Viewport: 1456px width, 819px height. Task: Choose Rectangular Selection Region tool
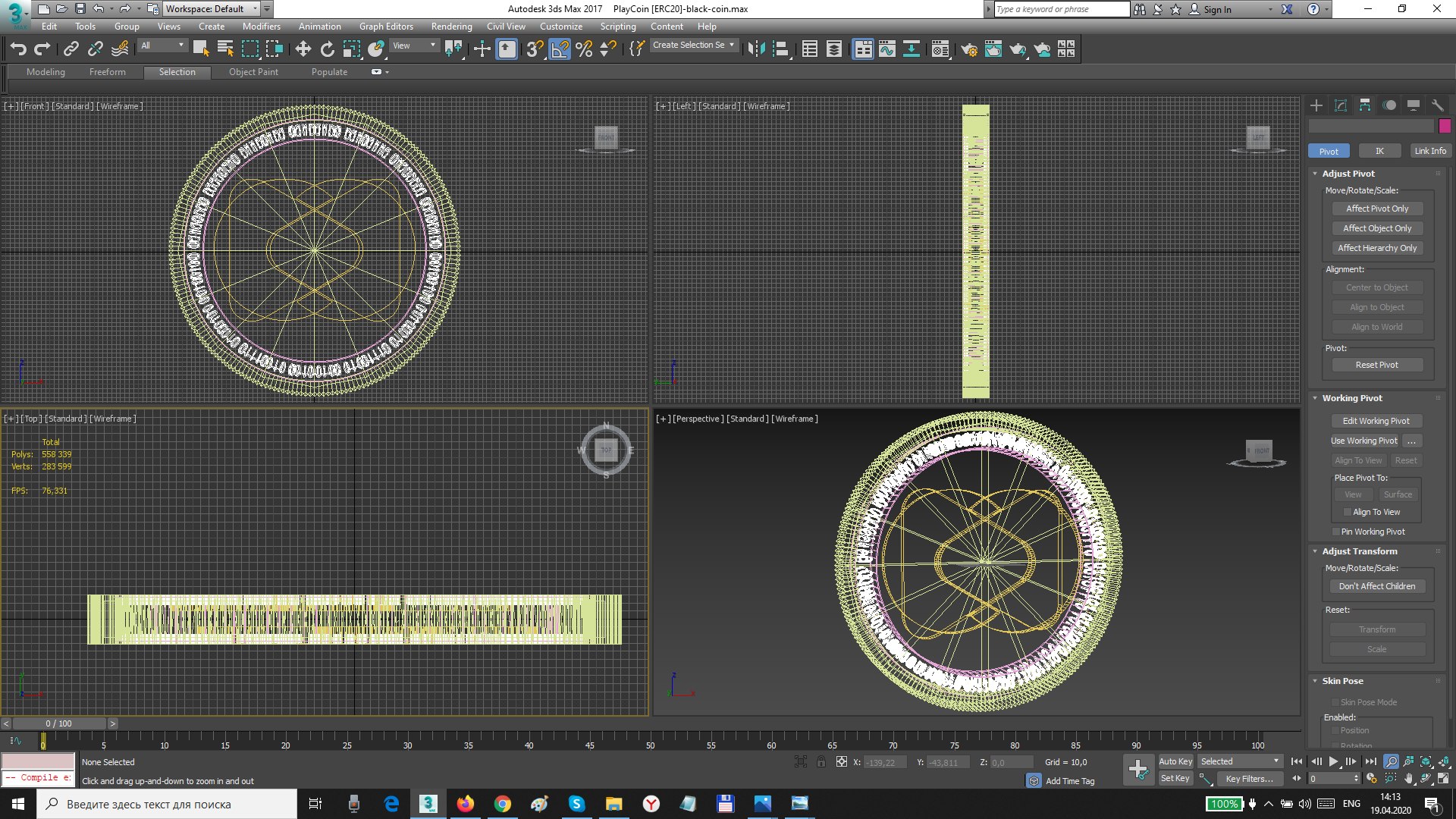tap(249, 49)
